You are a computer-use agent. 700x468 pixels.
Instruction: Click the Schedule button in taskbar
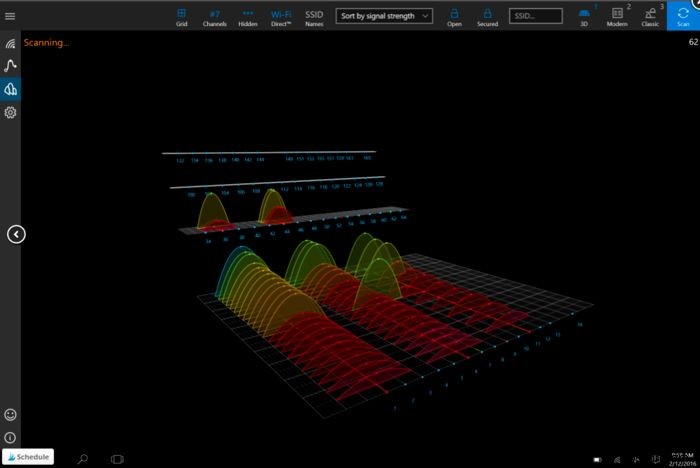pos(27,457)
